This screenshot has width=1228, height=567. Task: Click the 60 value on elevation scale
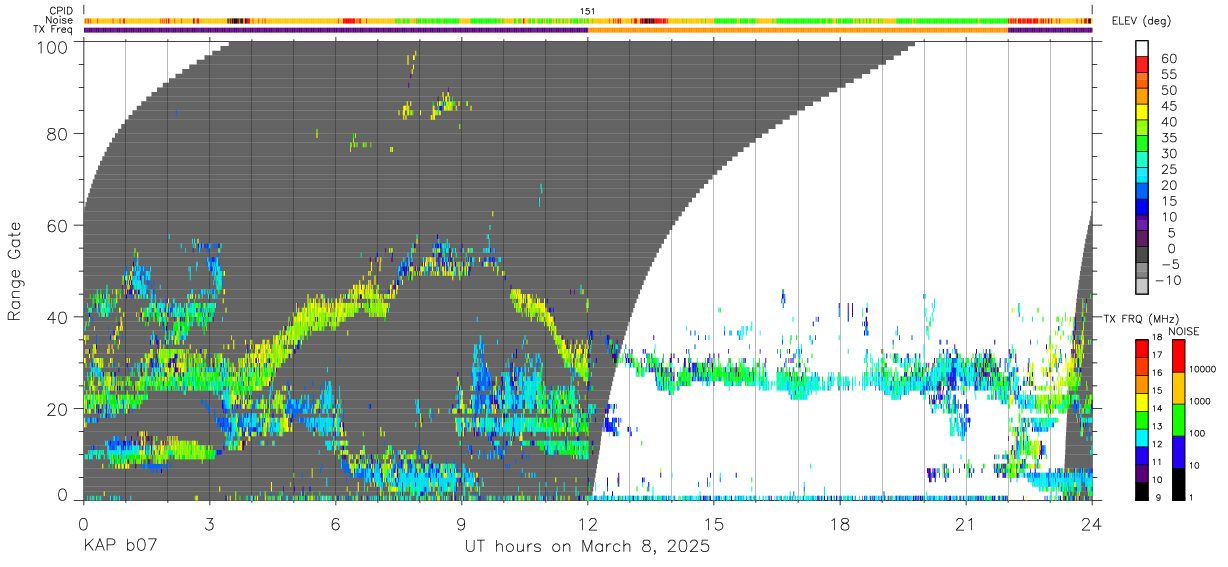(x=1167, y=59)
